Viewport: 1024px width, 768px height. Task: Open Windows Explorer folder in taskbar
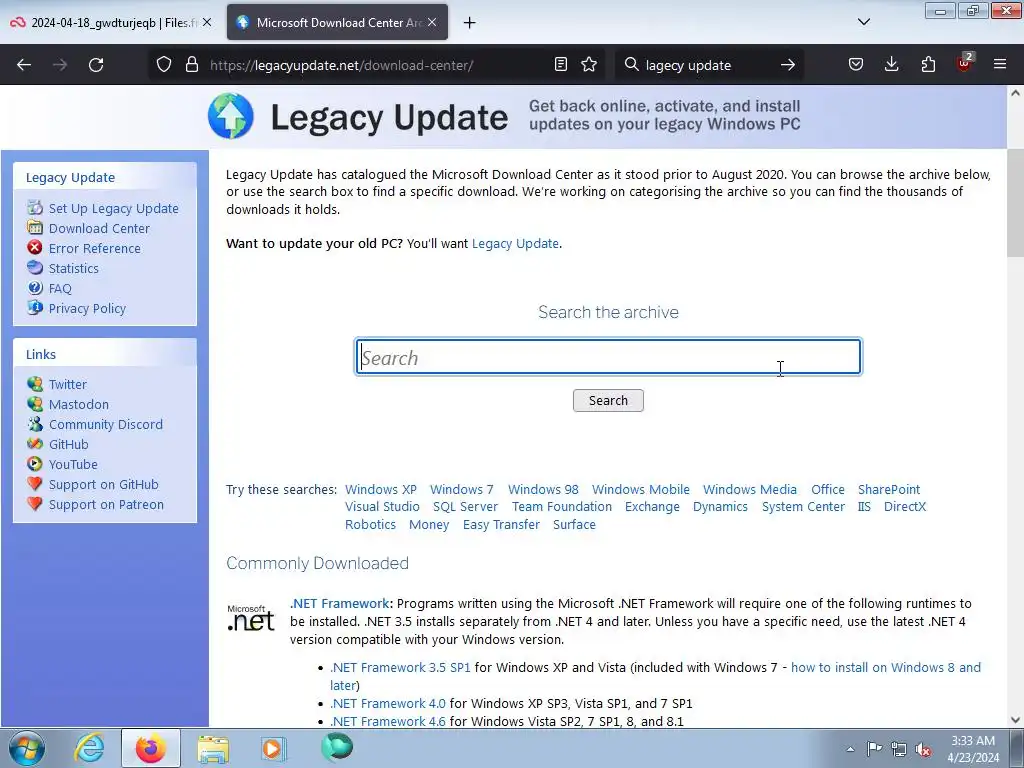[213, 749]
